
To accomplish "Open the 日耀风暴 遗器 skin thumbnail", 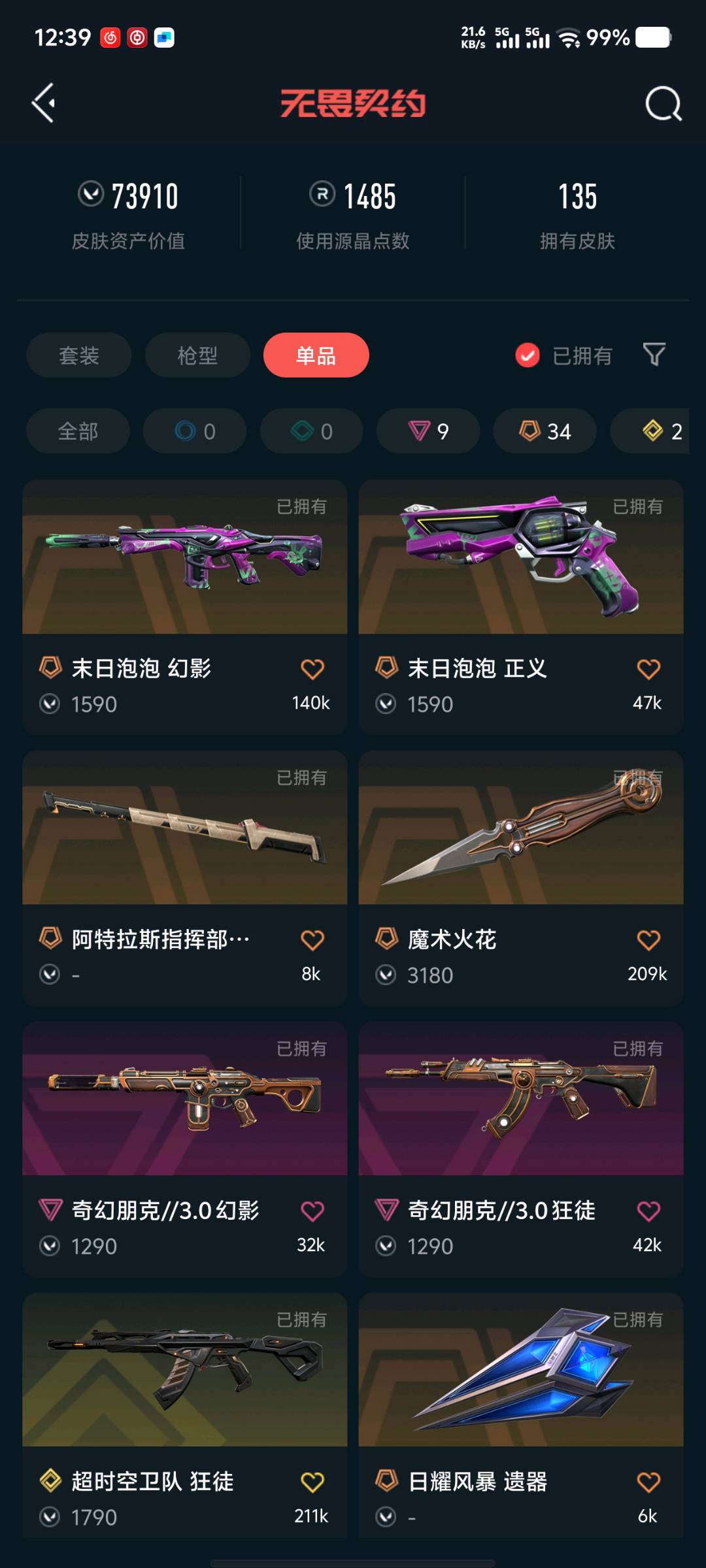I will (521, 1369).
